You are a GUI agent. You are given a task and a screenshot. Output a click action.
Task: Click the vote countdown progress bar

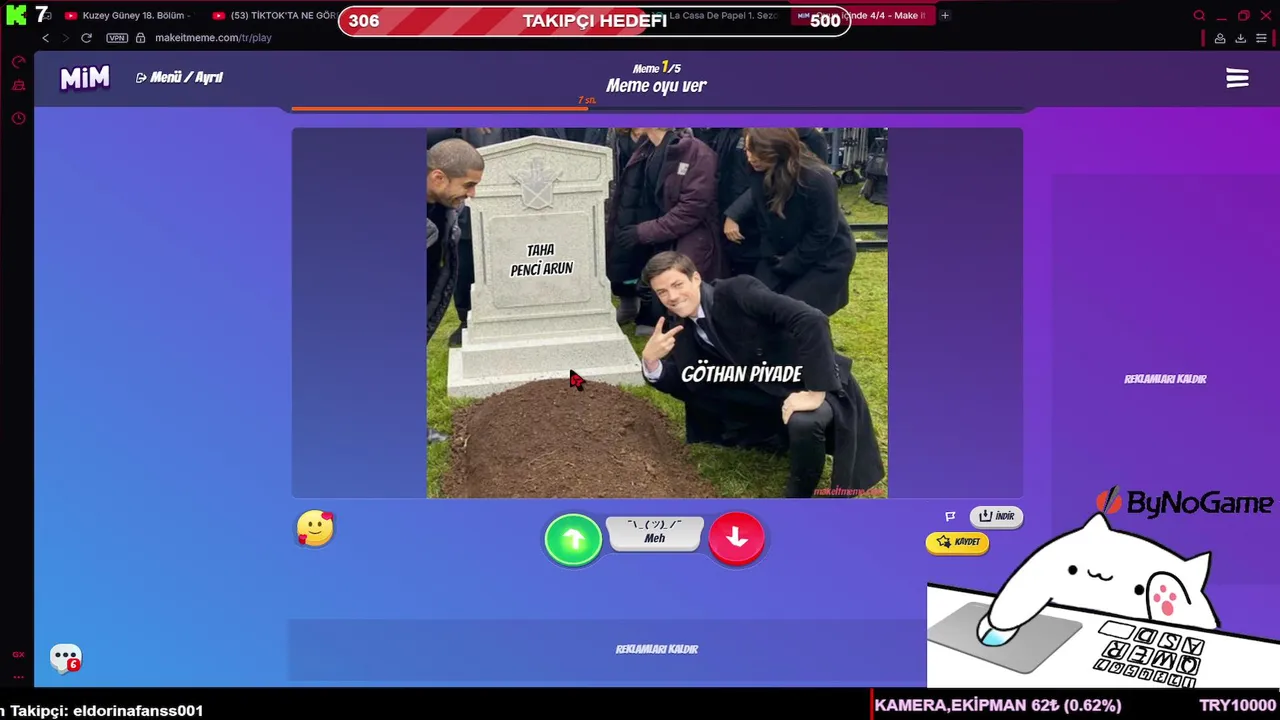(657, 108)
